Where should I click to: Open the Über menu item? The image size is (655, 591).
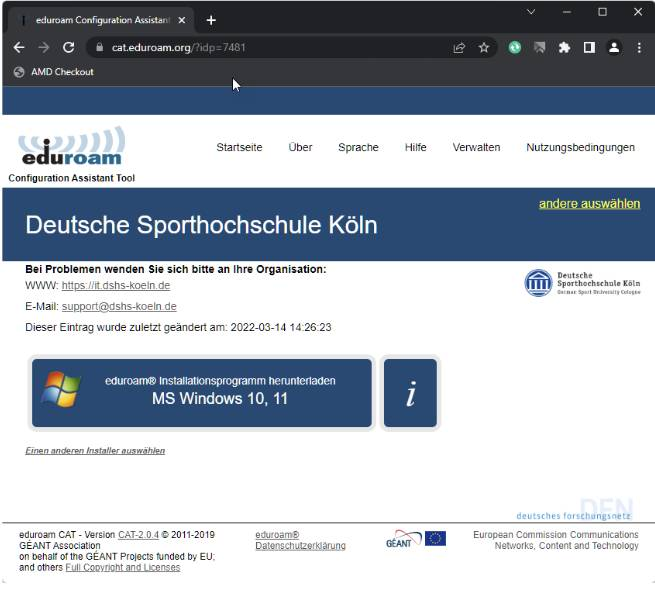pyautogui.click(x=300, y=147)
